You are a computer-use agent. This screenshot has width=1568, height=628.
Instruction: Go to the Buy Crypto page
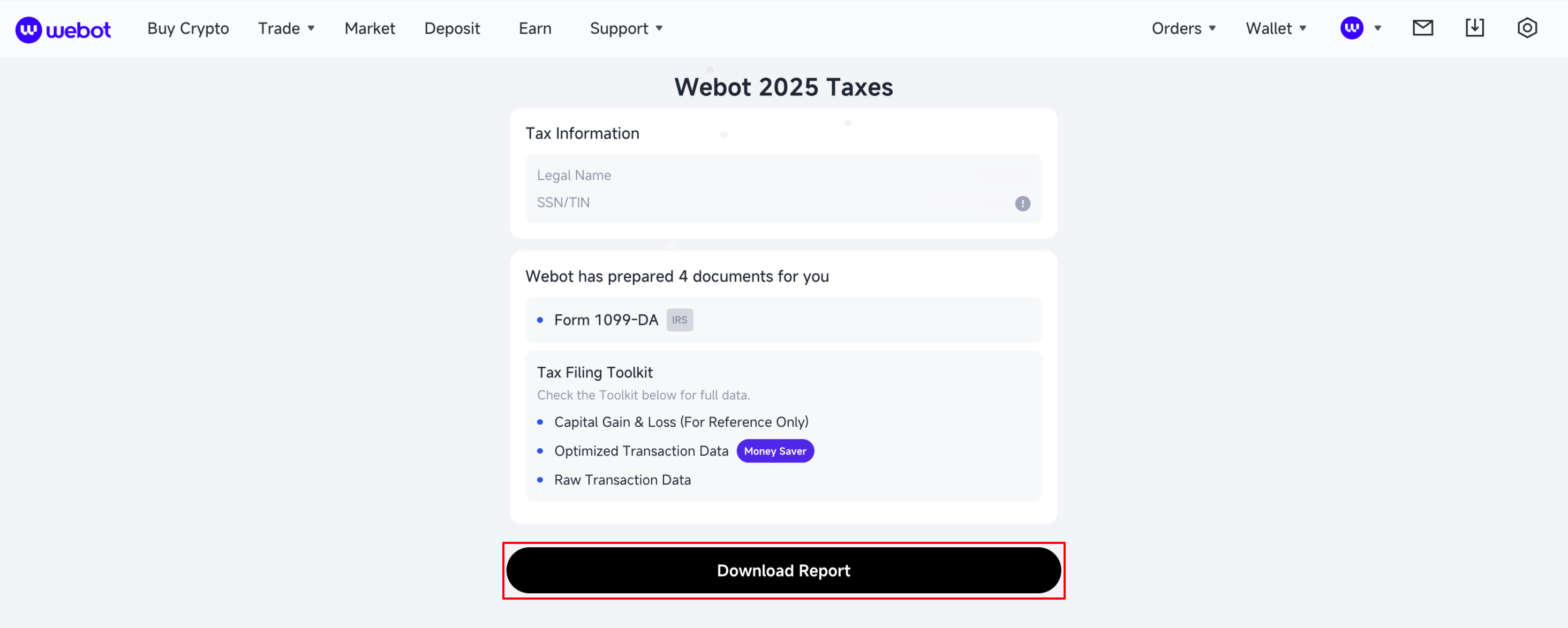(x=188, y=28)
